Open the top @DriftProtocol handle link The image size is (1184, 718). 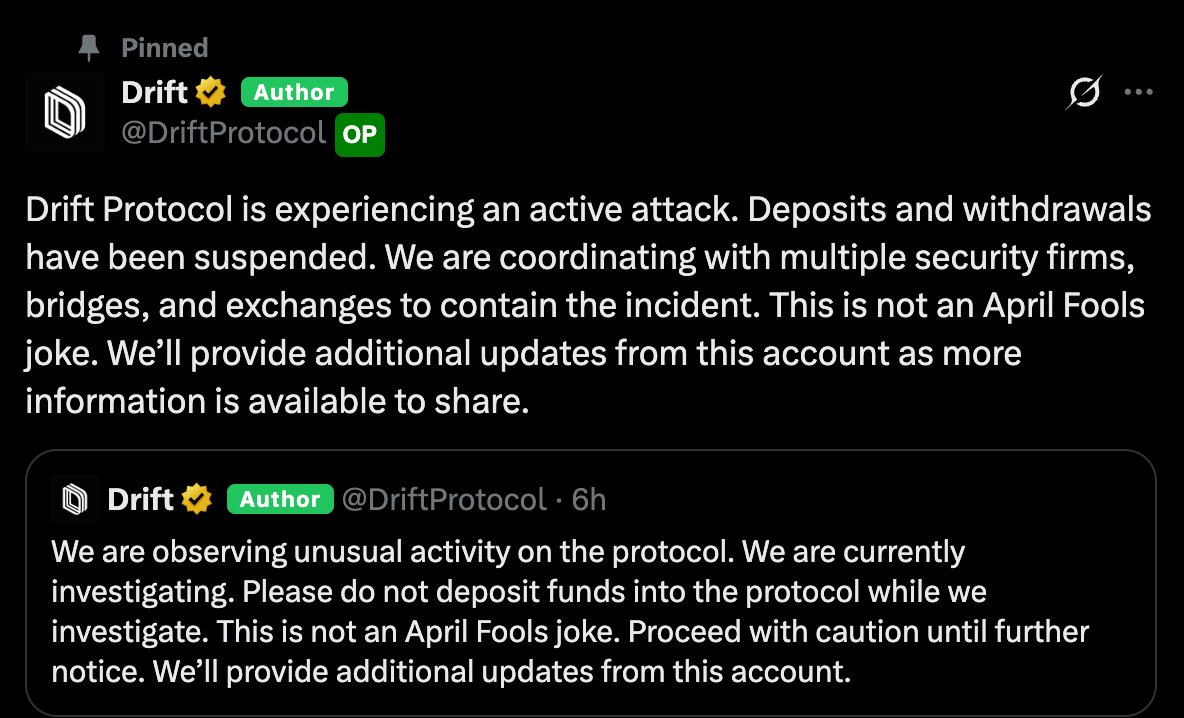[x=224, y=133]
